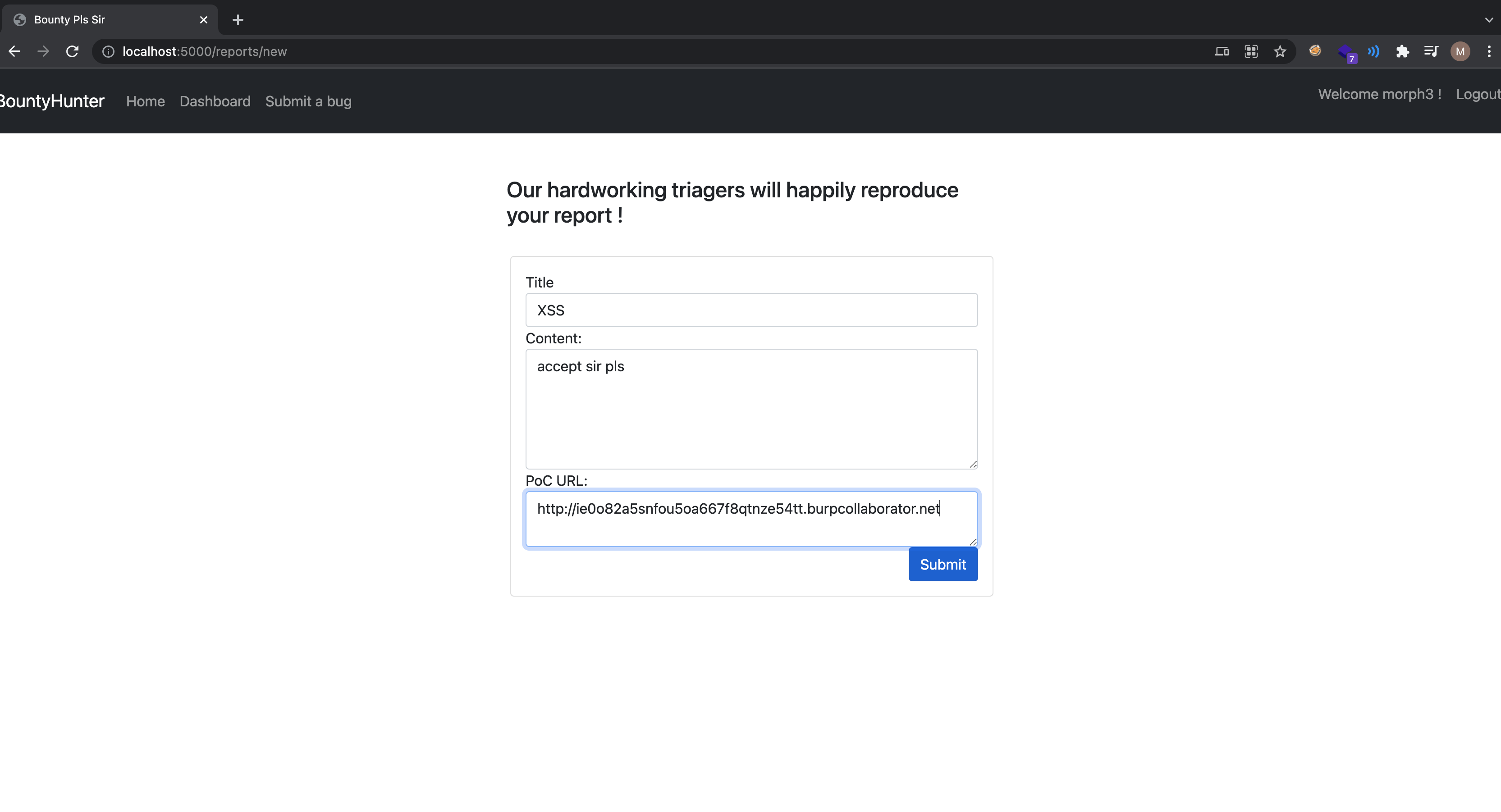This screenshot has height=812, width=1501.
Task: Go back with the browser back arrow
Action: (x=14, y=51)
